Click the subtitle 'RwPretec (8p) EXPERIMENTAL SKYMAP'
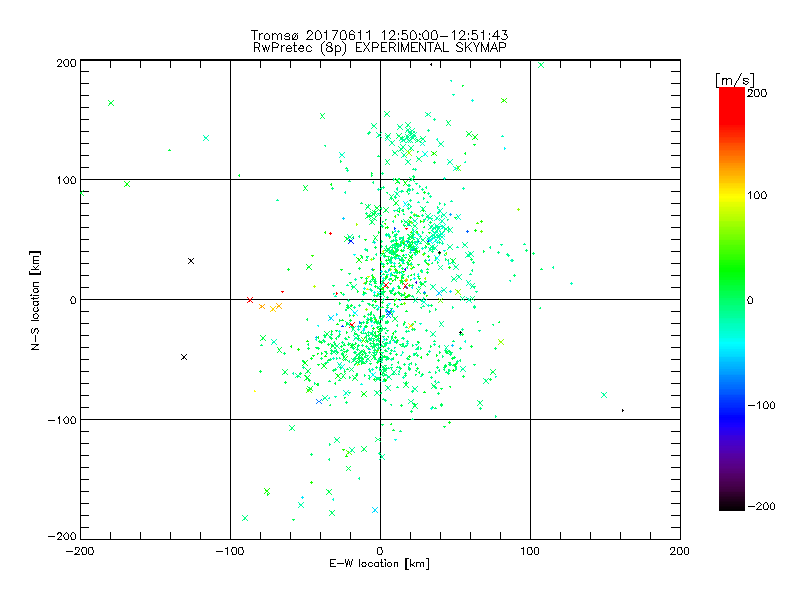The width and height of the screenshot is (800, 600). click(380, 48)
